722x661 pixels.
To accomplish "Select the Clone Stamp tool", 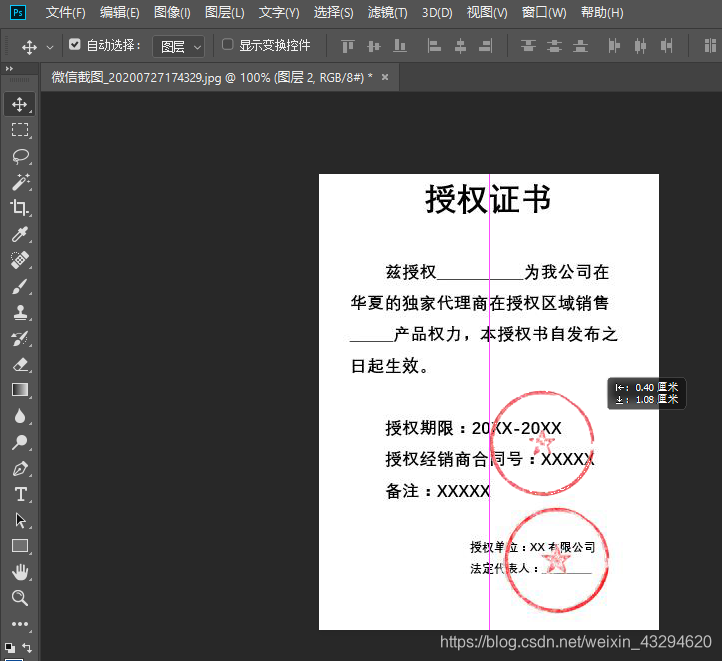I will (20, 312).
